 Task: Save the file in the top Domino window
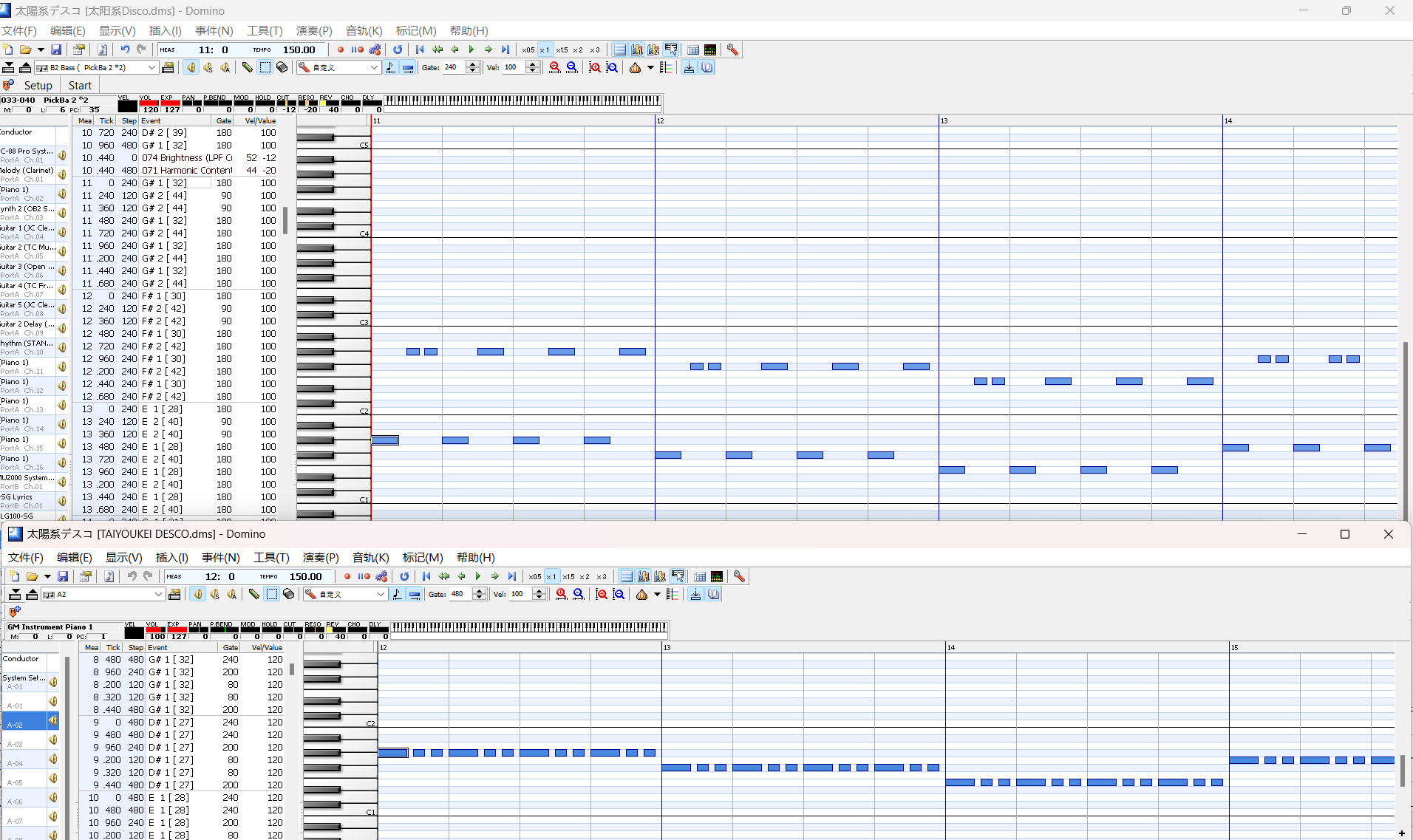click(x=56, y=49)
